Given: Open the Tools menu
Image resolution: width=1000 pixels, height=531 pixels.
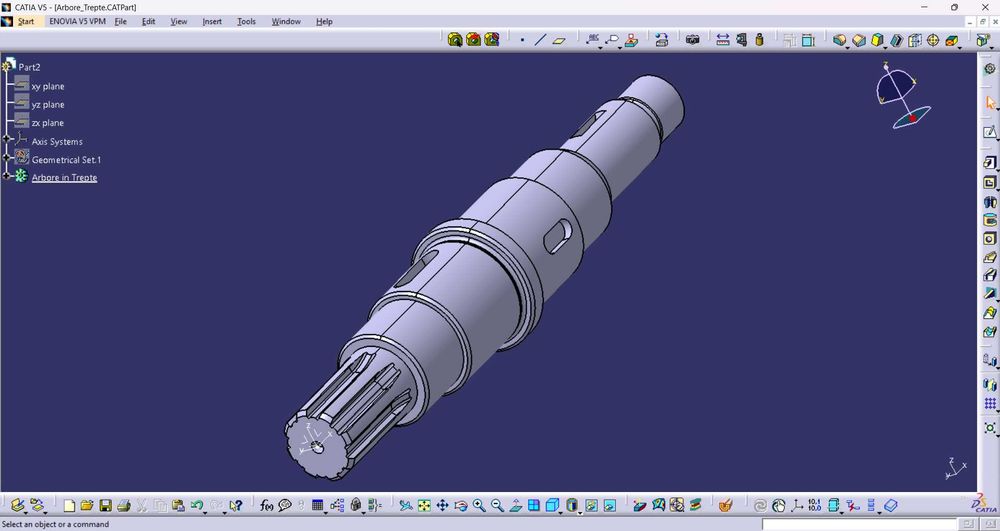Looking at the screenshot, I should coord(246,22).
